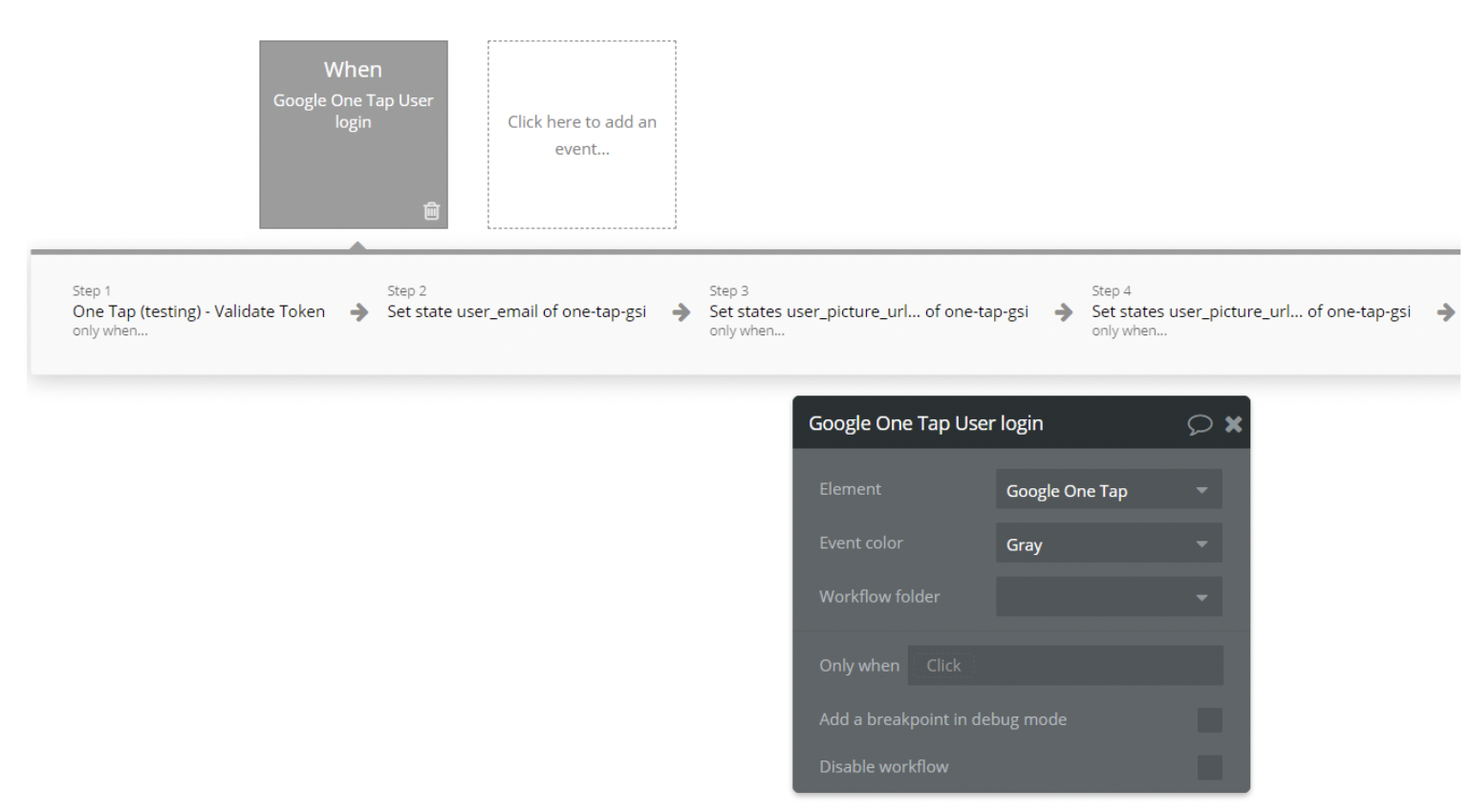This screenshot has height=812, width=1472.
Task: Delete the Google One Tap event via trash icon
Action: 431,211
